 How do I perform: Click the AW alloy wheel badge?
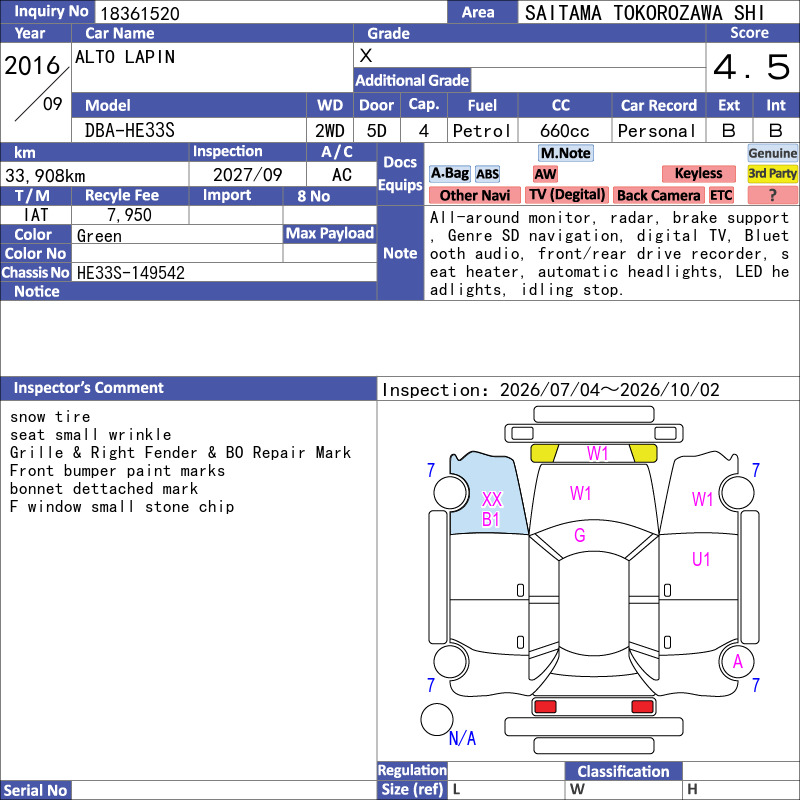[x=545, y=174]
